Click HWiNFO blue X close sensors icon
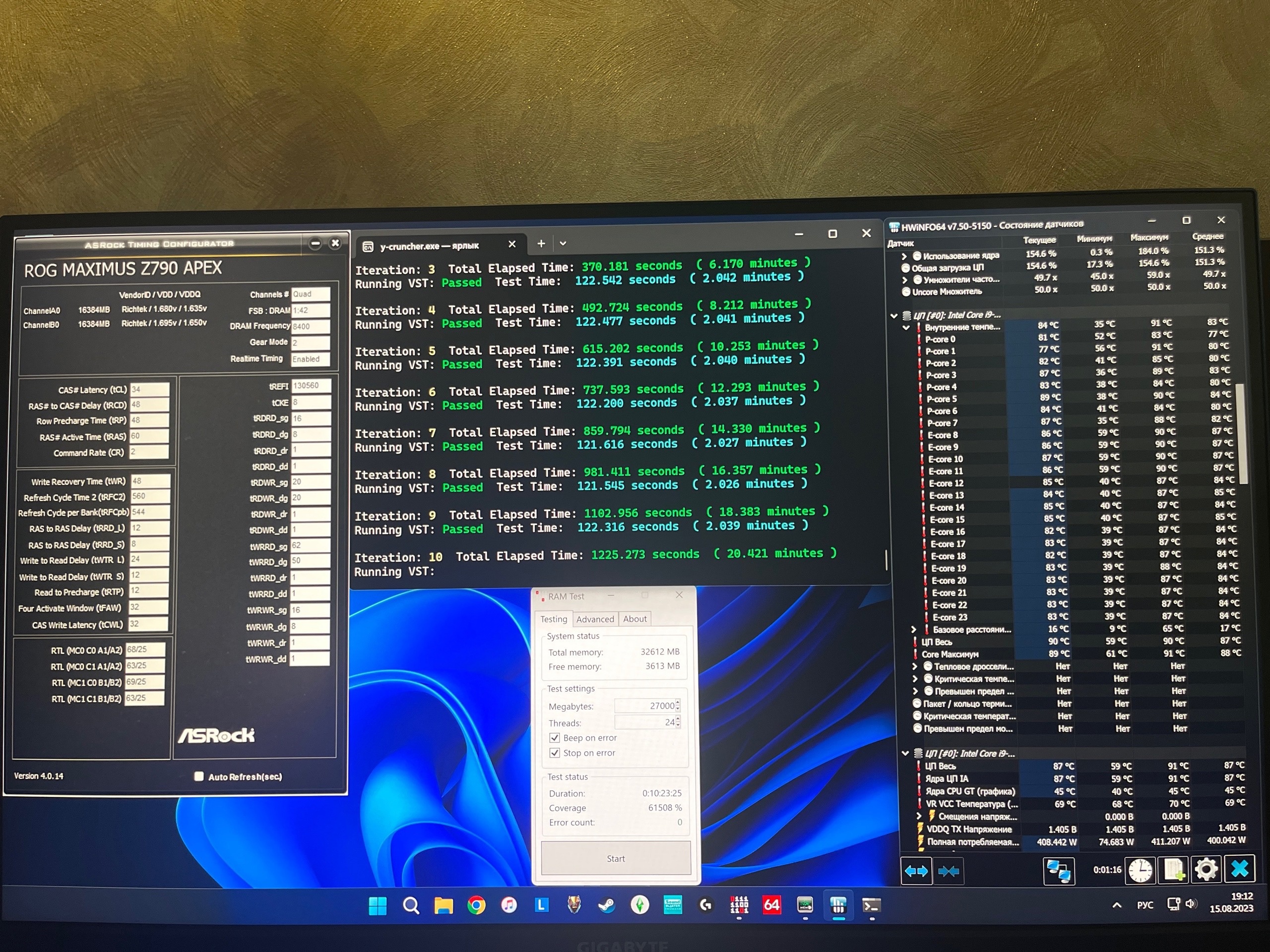The height and width of the screenshot is (952, 1270). (1240, 869)
